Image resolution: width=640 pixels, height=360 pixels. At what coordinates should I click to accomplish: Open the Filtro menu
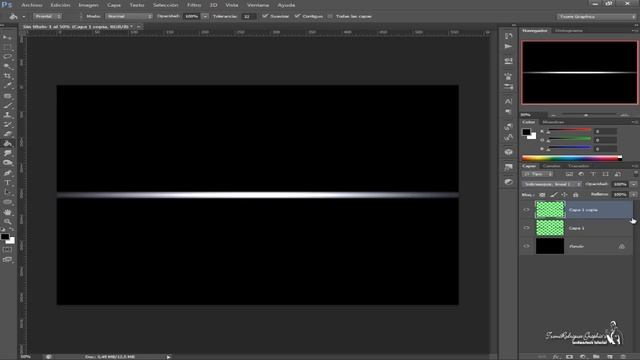tap(194, 5)
